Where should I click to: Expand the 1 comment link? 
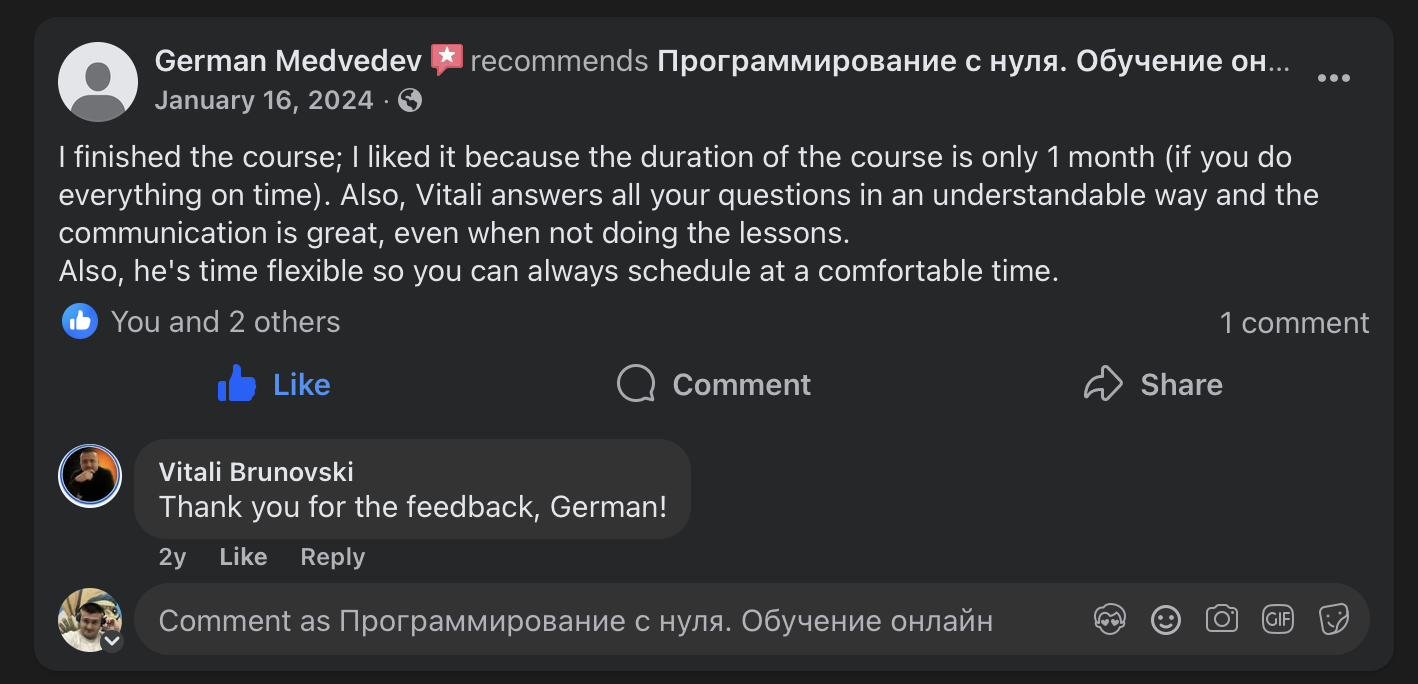[1294, 323]
